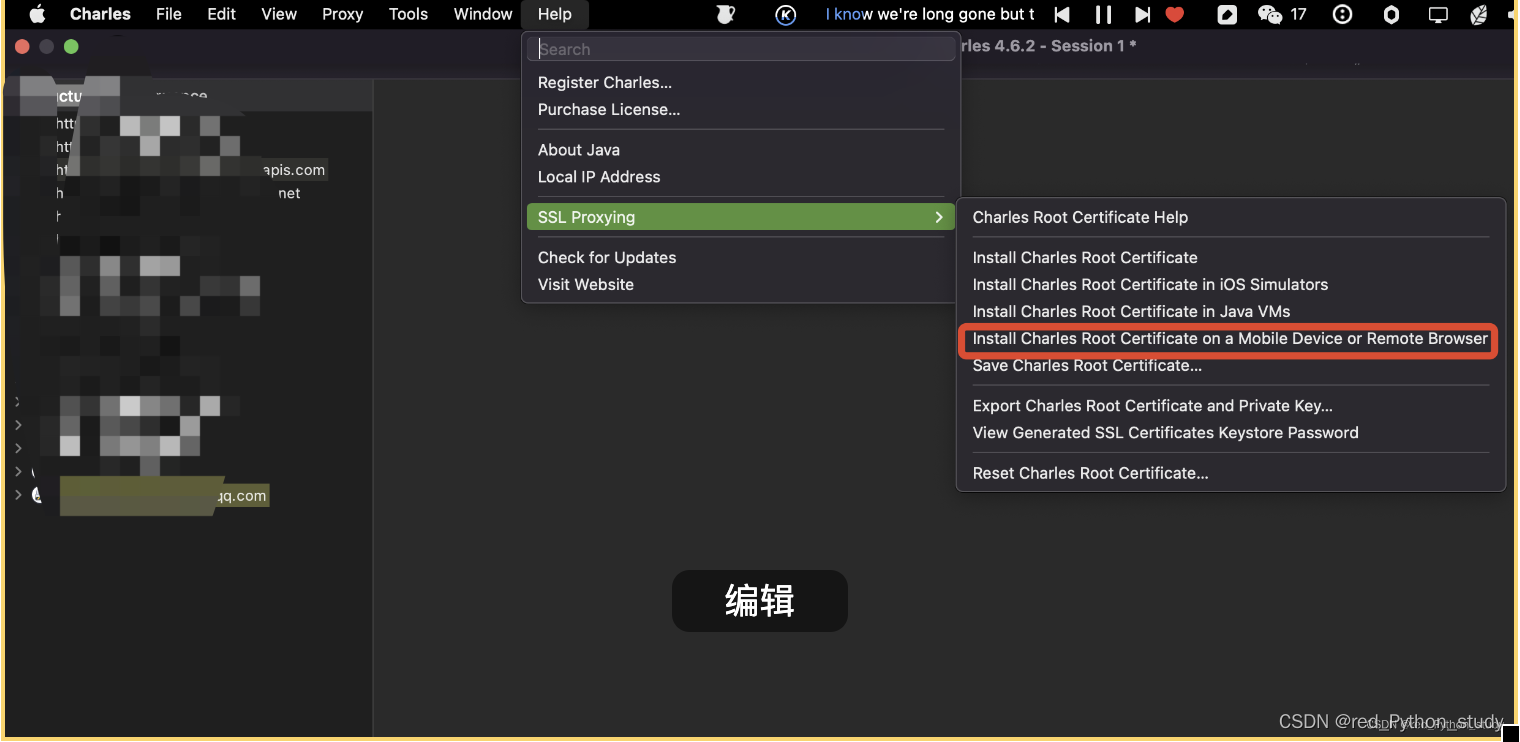This screenshot has width=1520, height=742.
Task: Click the circled vertical-dots status icon
Action: pyautogui.click(x=1343, y=14)
